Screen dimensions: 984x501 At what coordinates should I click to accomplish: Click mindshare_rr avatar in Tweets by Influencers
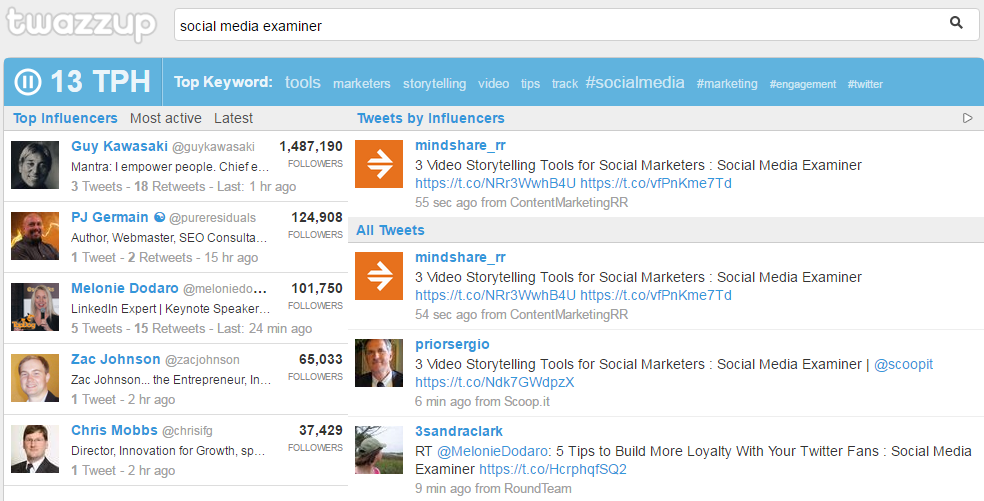[379, 164]
